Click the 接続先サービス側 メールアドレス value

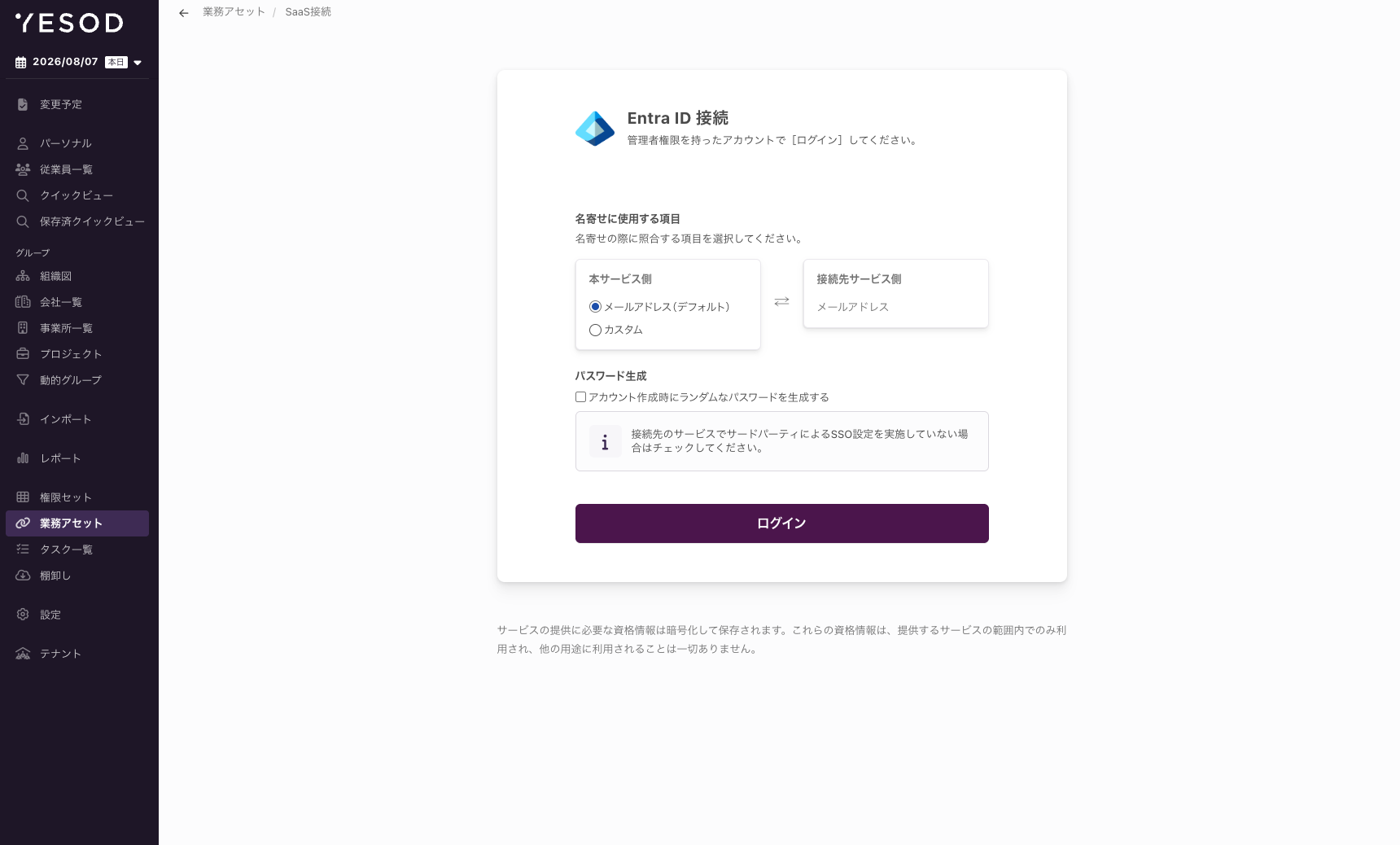pos(853,307)
